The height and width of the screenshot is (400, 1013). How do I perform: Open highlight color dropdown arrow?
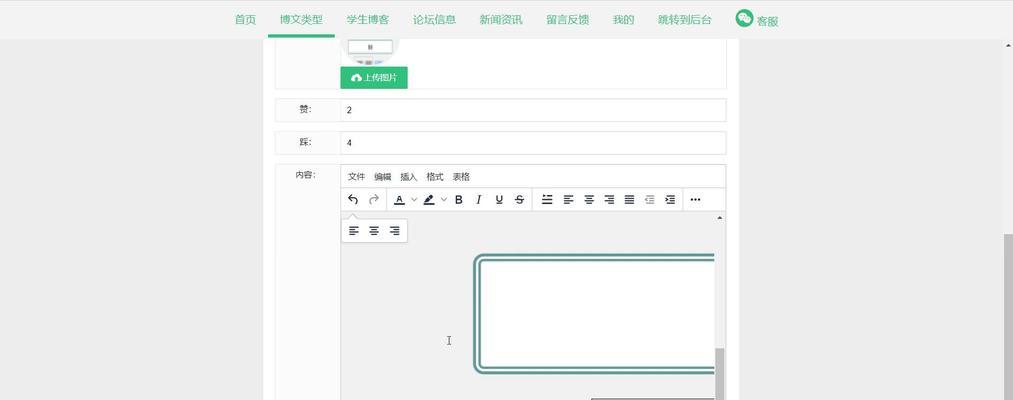(x=444, y=200)
